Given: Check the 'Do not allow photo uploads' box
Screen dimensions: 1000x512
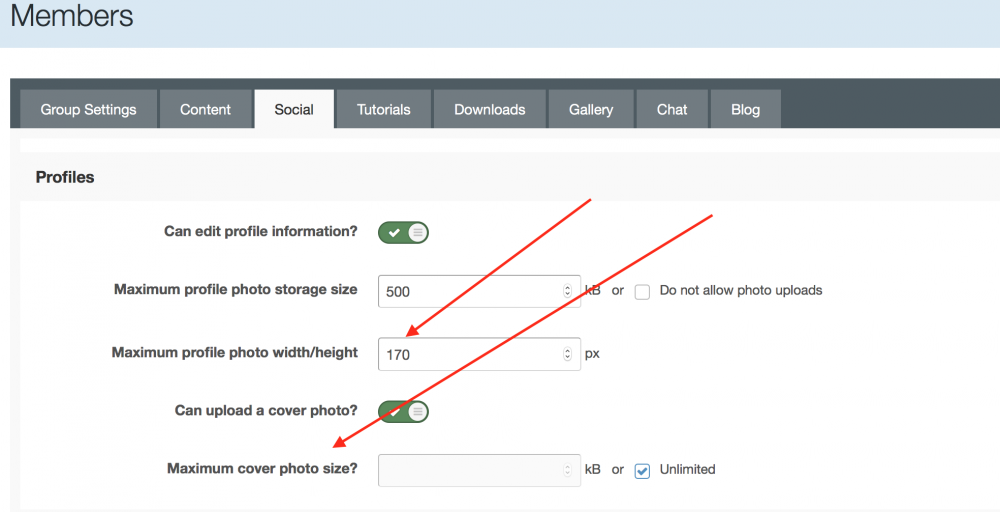Looking at the screenshot, I should (x=643, y=291).
